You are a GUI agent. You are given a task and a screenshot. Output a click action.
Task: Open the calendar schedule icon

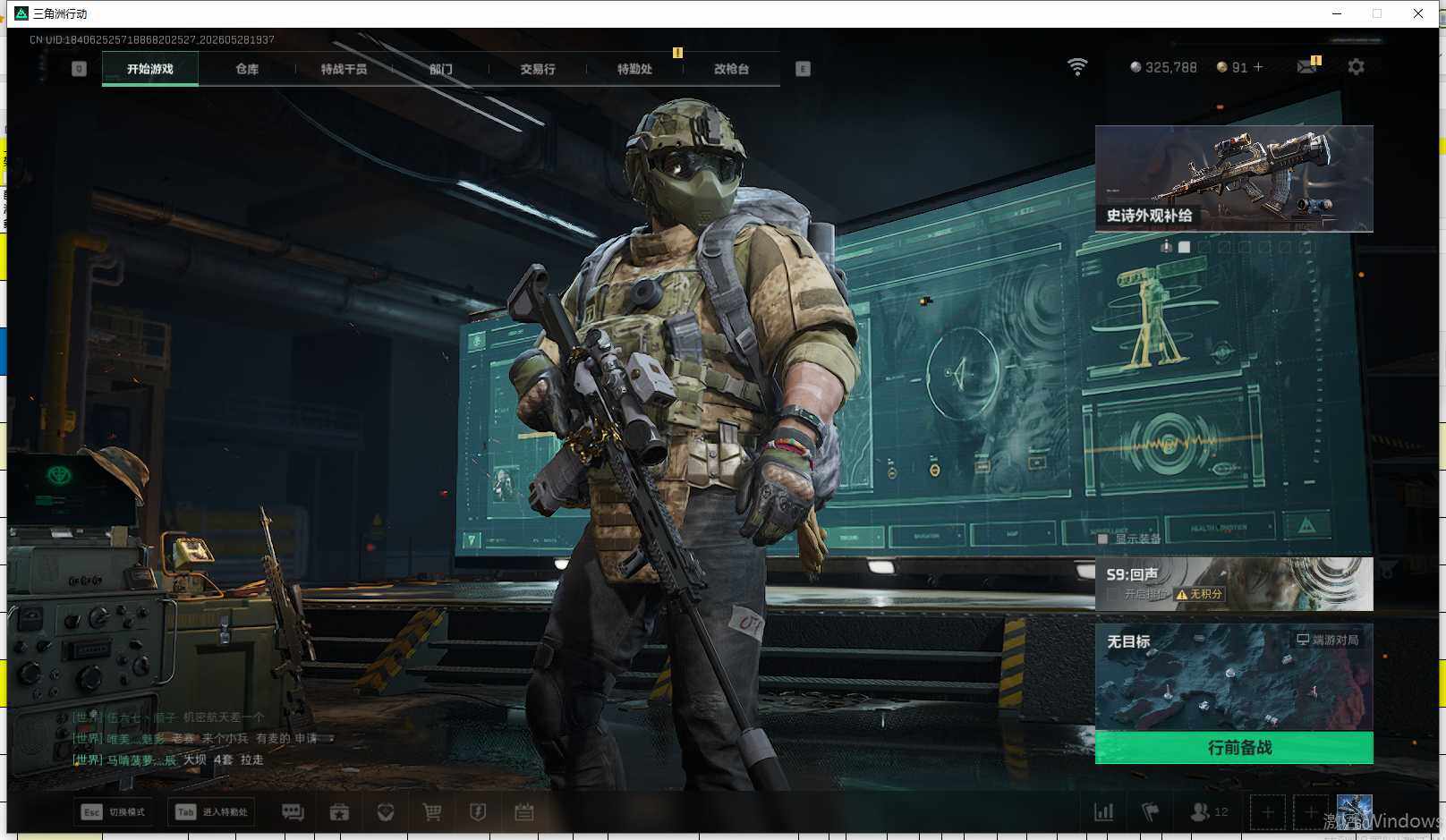point(524,812)
